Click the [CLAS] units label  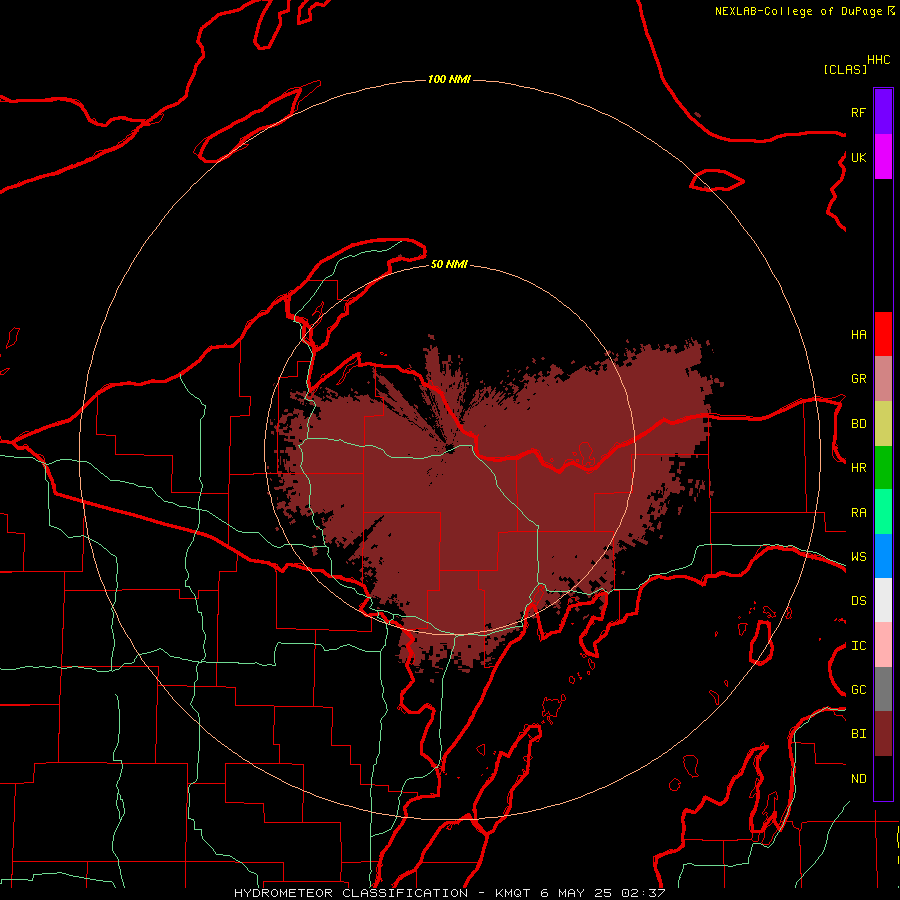(x=845, y=69)
